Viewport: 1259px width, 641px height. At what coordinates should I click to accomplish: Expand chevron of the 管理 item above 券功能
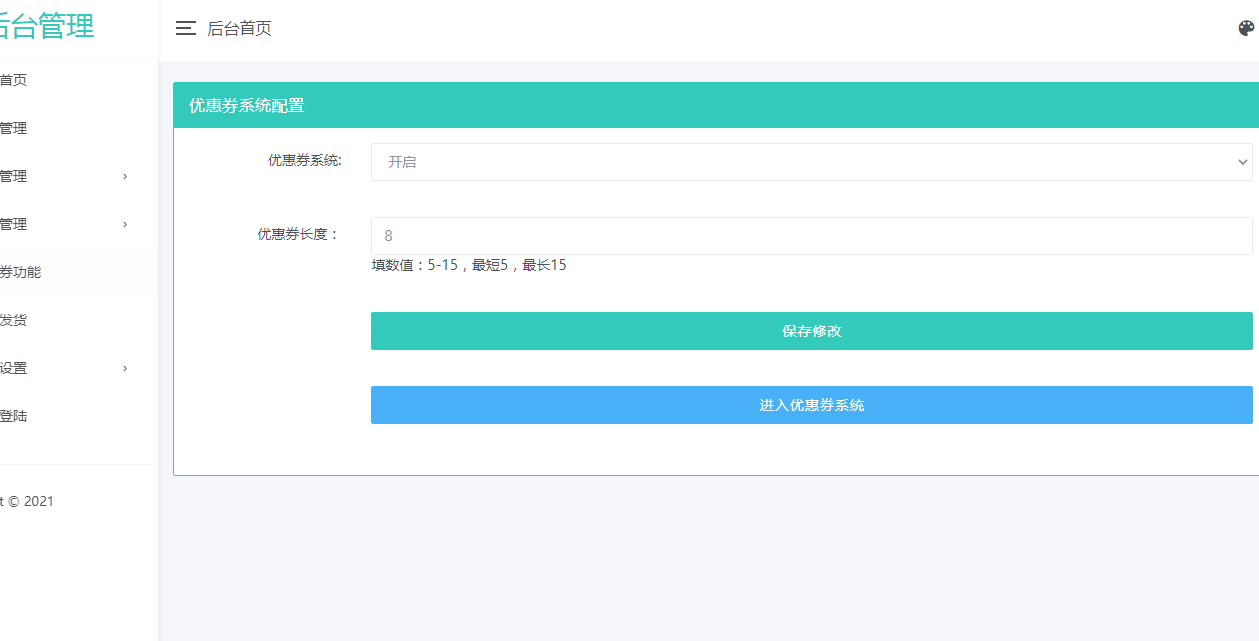click(x=125, y=224)
